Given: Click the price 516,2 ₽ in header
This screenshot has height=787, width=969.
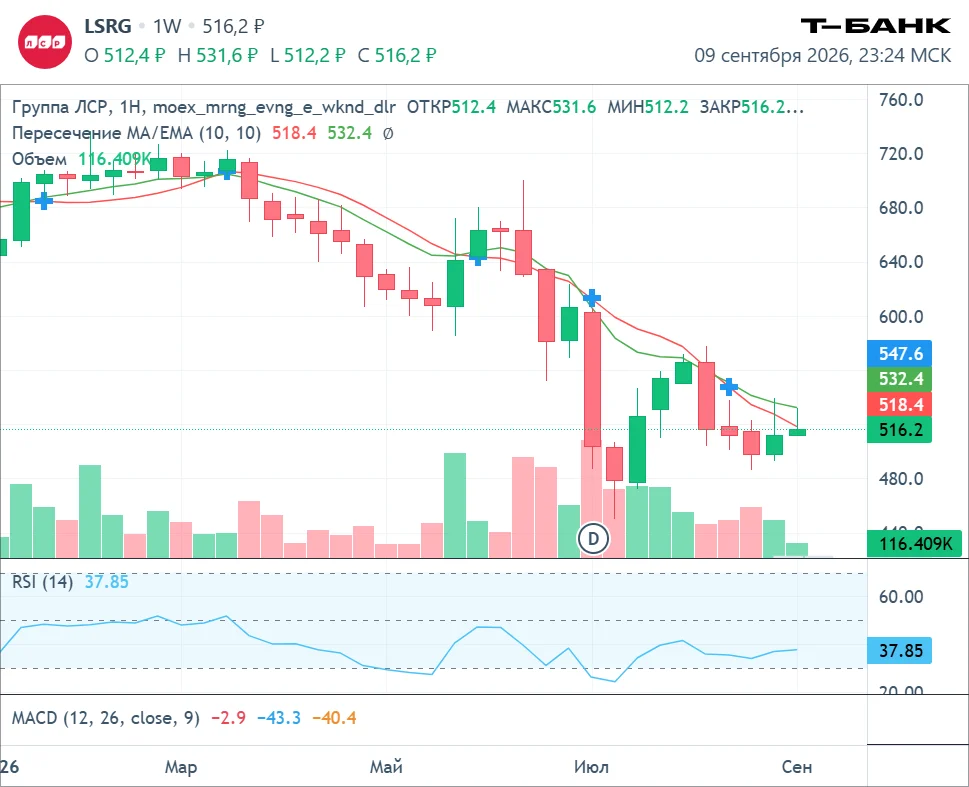Looking at the screenshot, I should point(233,26).
